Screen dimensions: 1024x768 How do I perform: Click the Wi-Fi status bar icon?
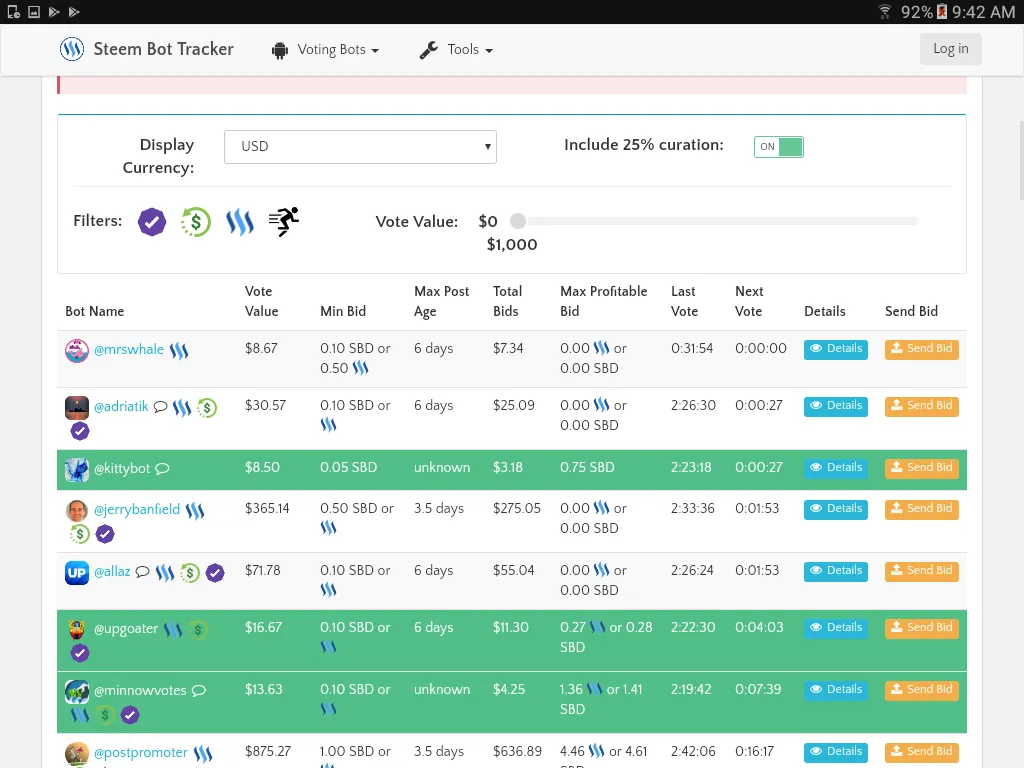point(885,12)
